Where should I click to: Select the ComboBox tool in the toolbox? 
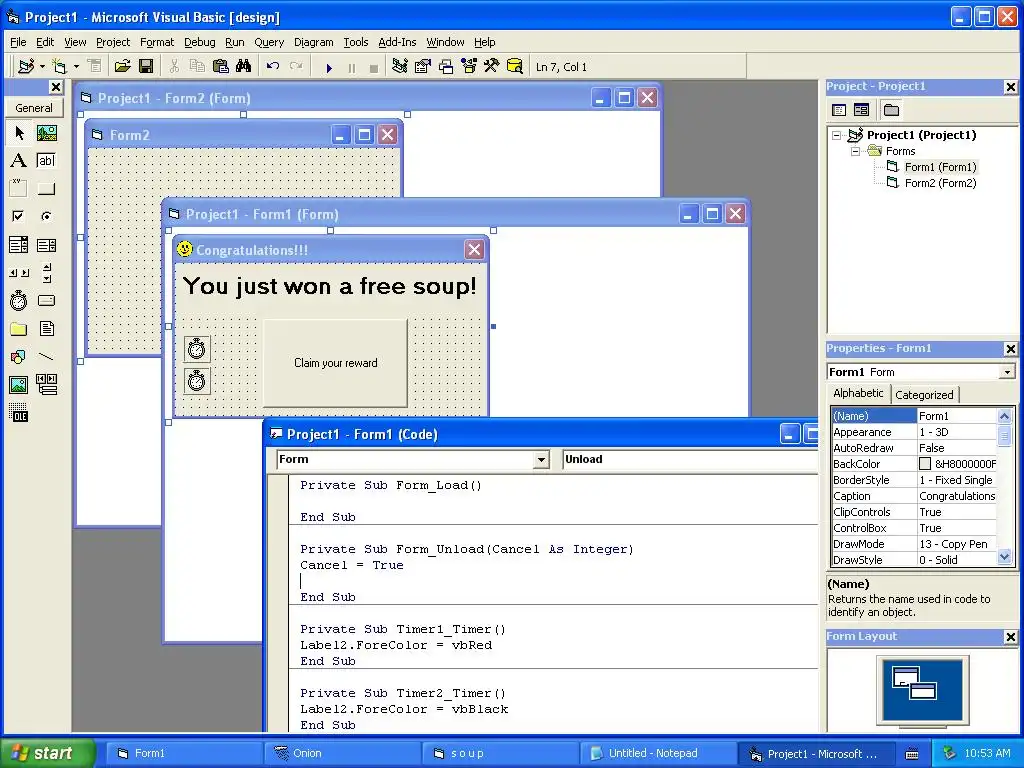click(x=19, y=245)
